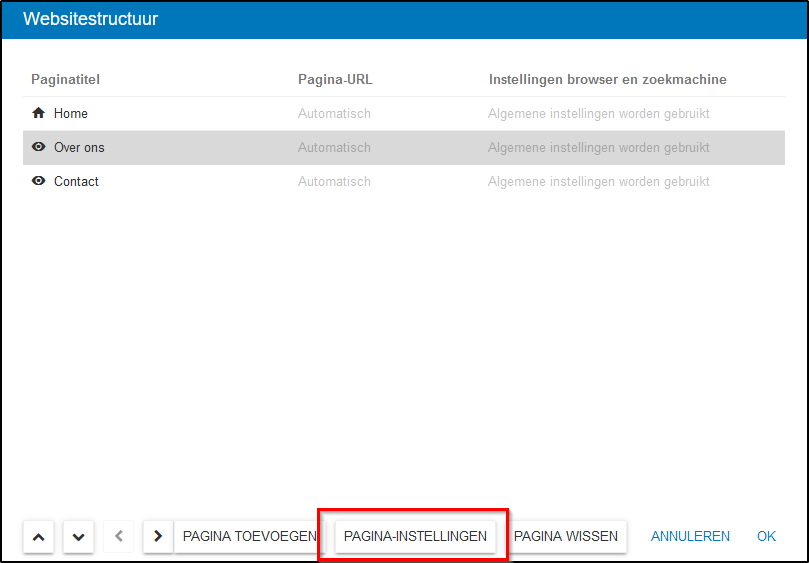Cancel the dialog with Annuleren
This screenshot has height=563, width=809.
pyautogui.click(x=690, y=537)
